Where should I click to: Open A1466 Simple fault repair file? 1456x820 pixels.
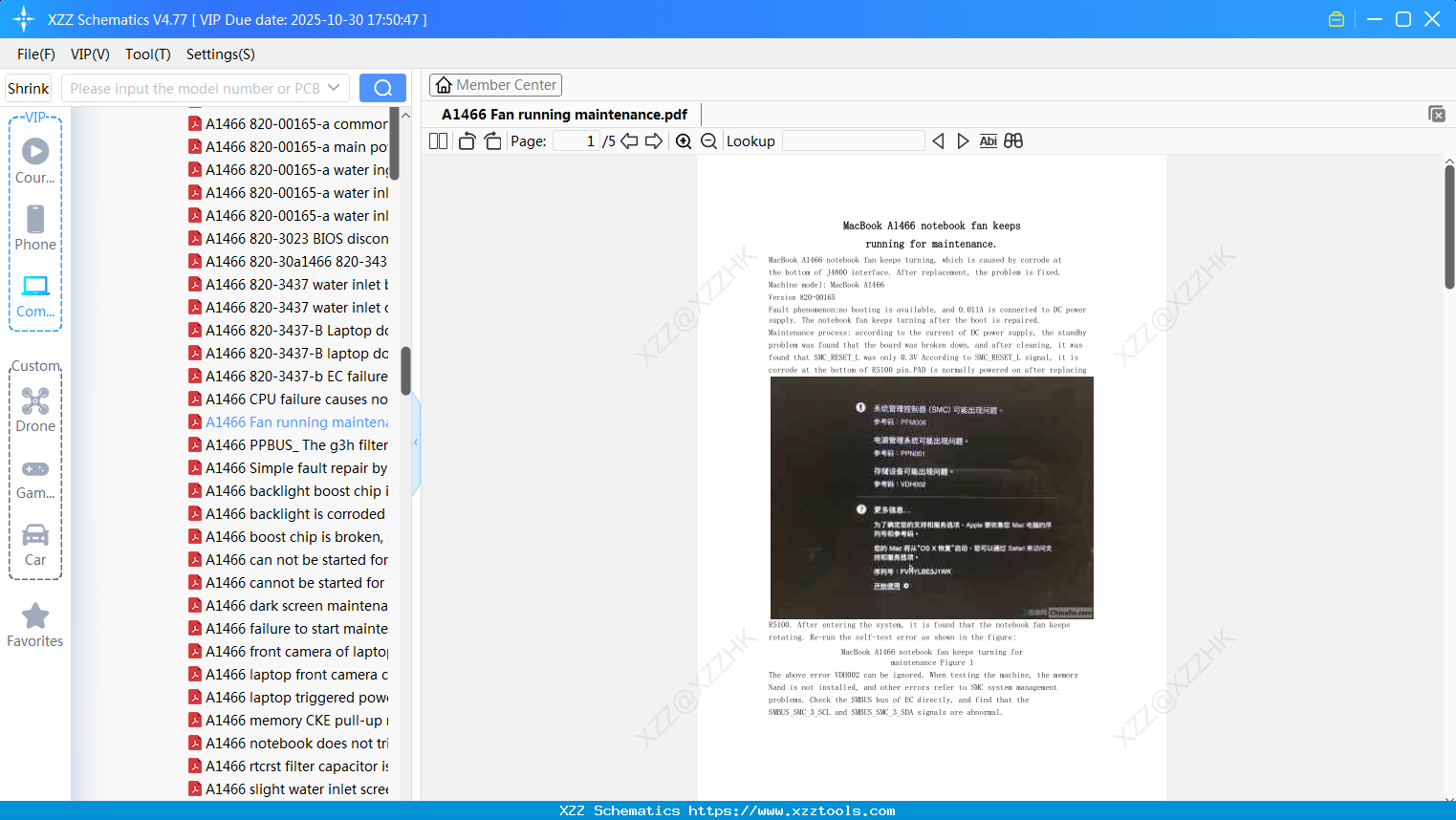click(288, 468)
